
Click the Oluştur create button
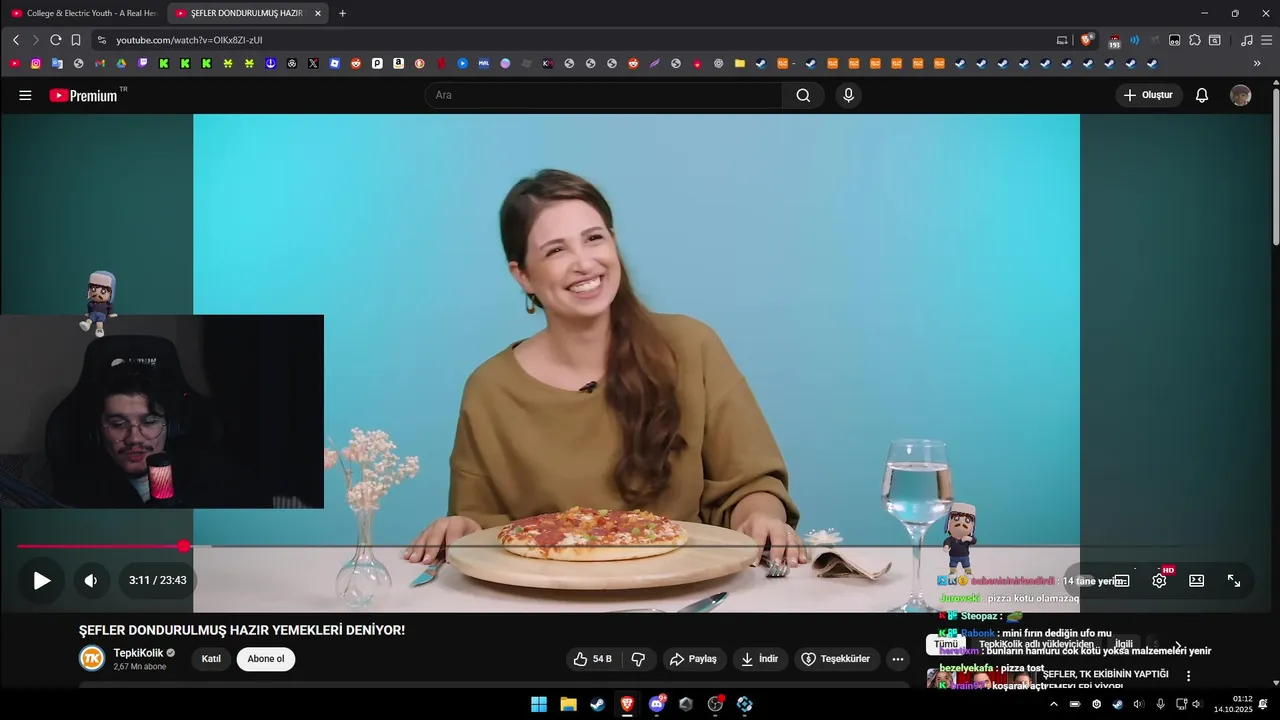tap(1149, 95)
